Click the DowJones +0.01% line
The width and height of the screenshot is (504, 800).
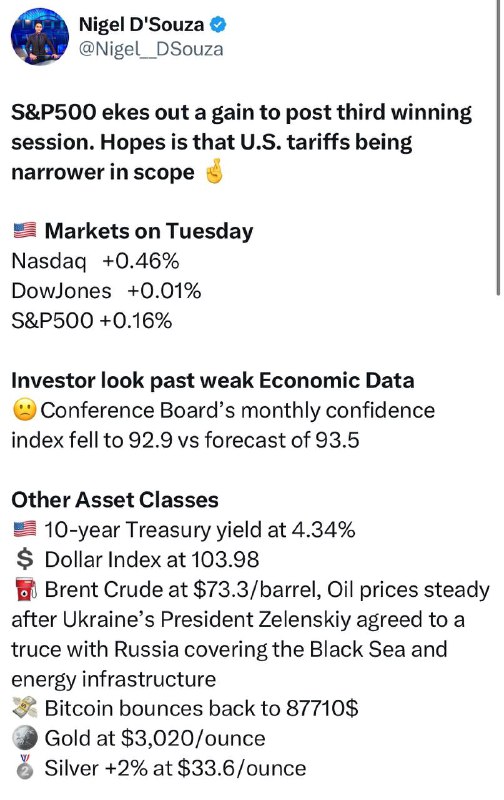[106, 291]
